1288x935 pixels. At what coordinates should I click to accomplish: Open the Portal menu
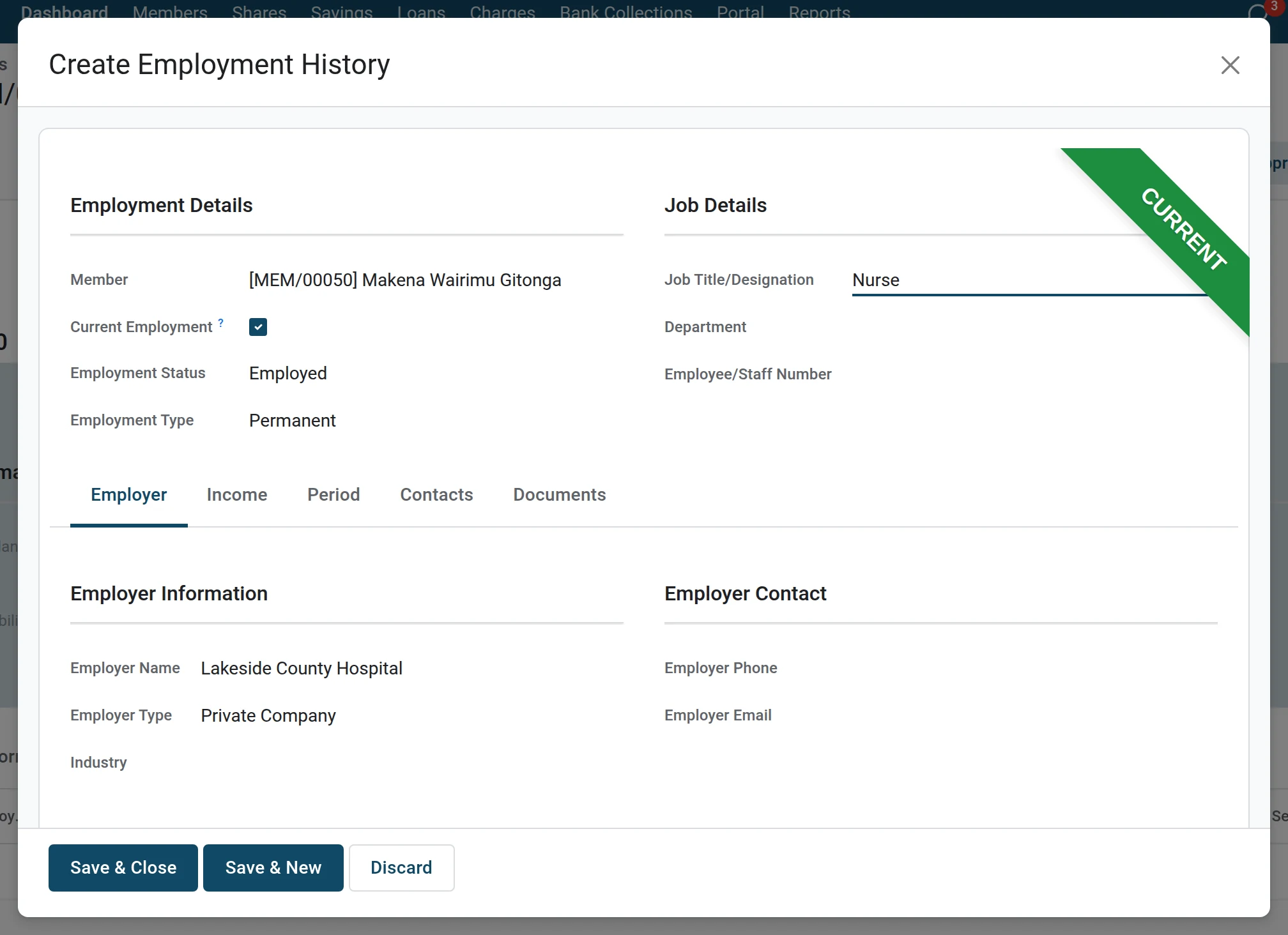(x=740, y=11)
